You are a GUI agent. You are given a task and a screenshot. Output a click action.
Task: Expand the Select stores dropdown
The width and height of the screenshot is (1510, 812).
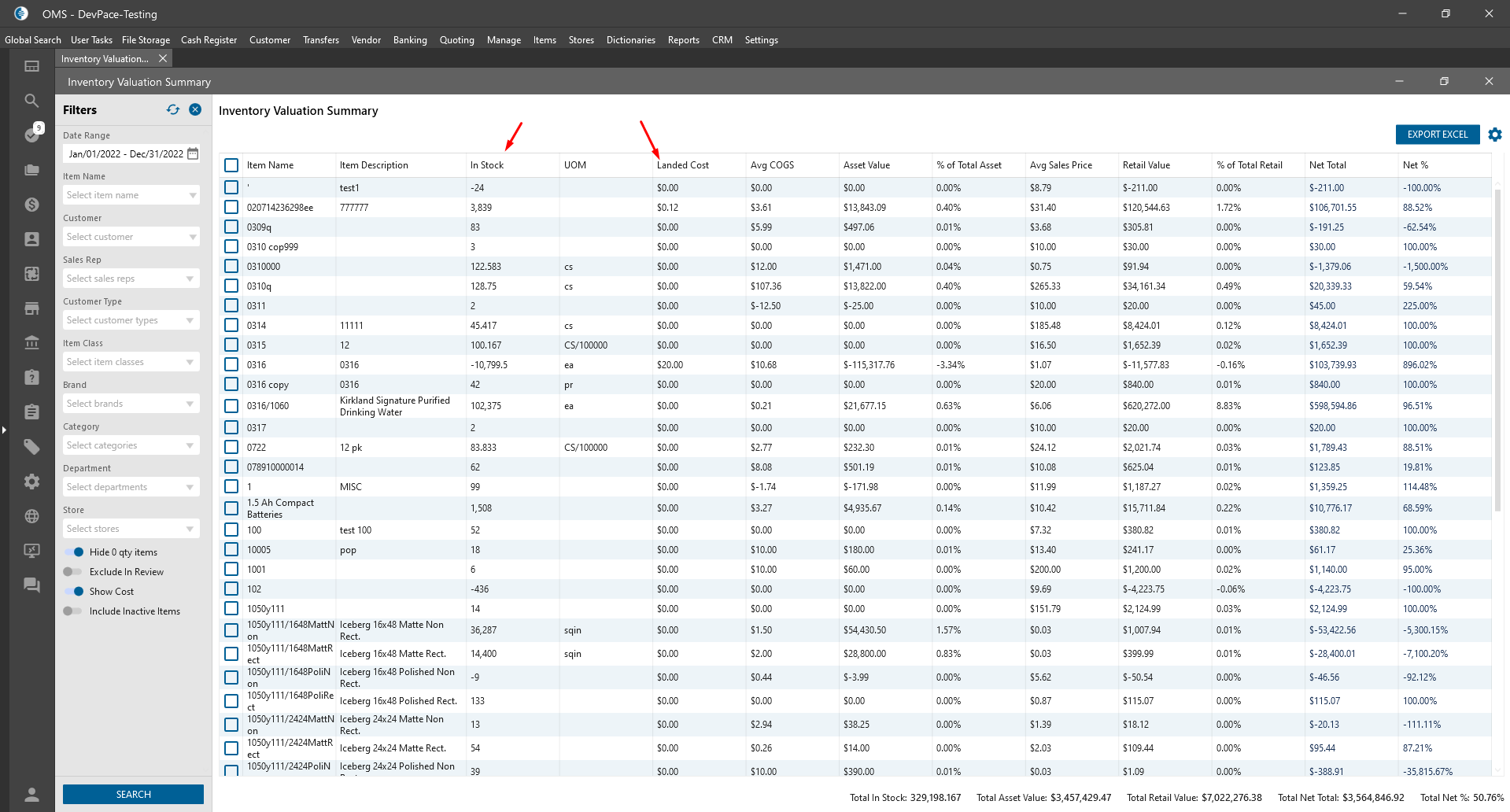(131, 529)
